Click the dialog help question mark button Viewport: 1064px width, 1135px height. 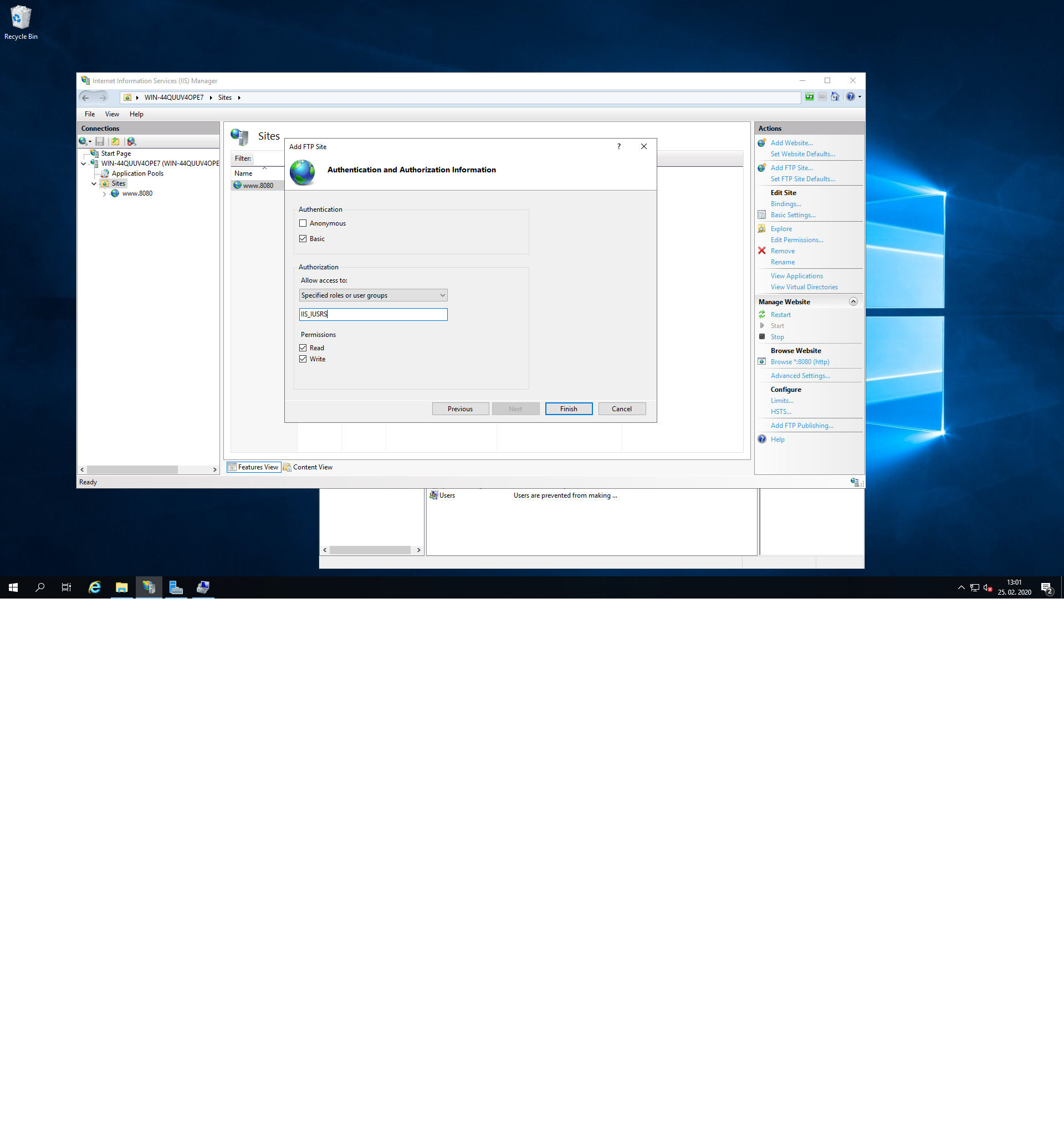(x=619, y=147)
